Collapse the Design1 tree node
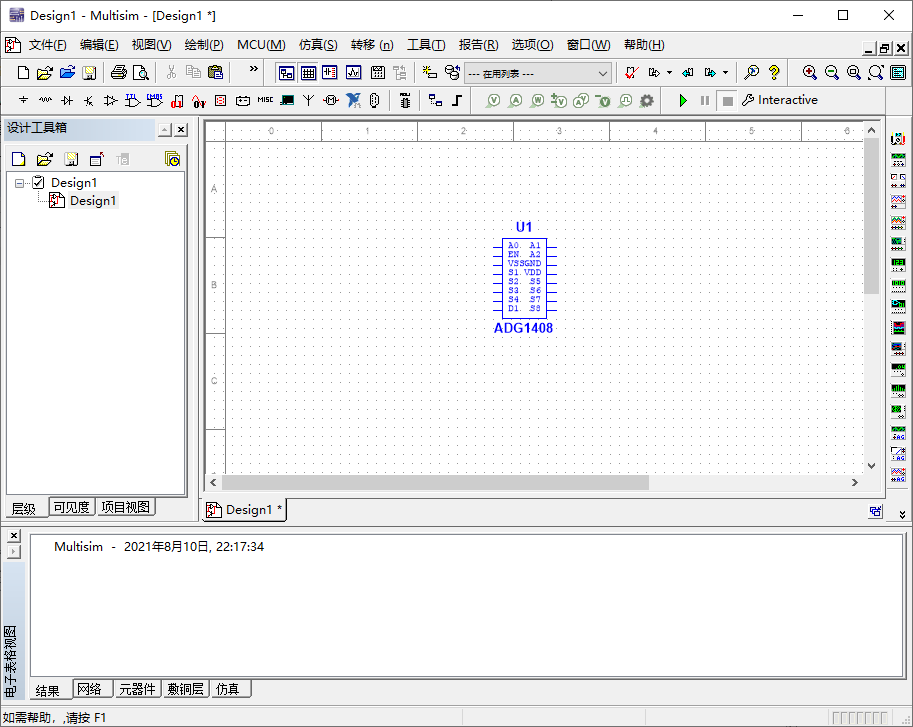This screenshot has width=913, height=727. [19, 182]
